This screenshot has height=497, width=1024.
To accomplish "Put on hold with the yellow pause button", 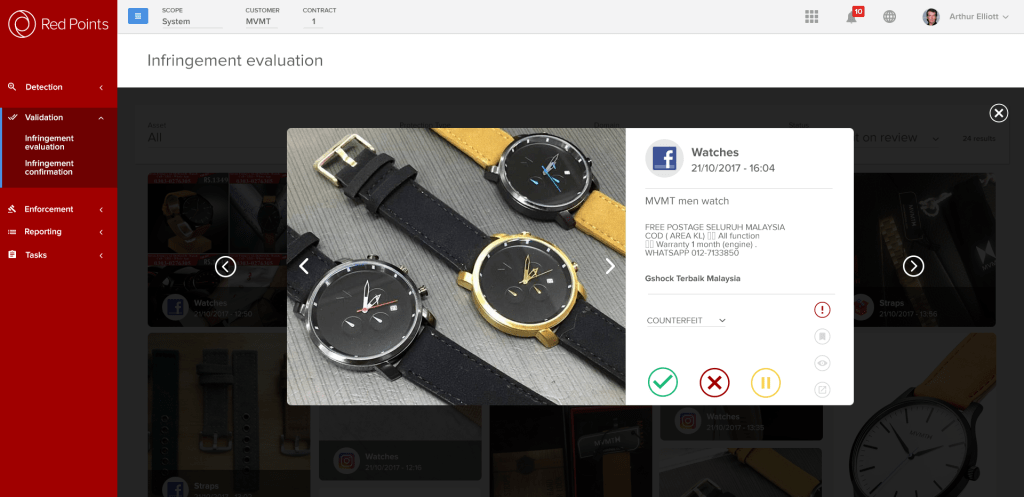I will (766, 382).
